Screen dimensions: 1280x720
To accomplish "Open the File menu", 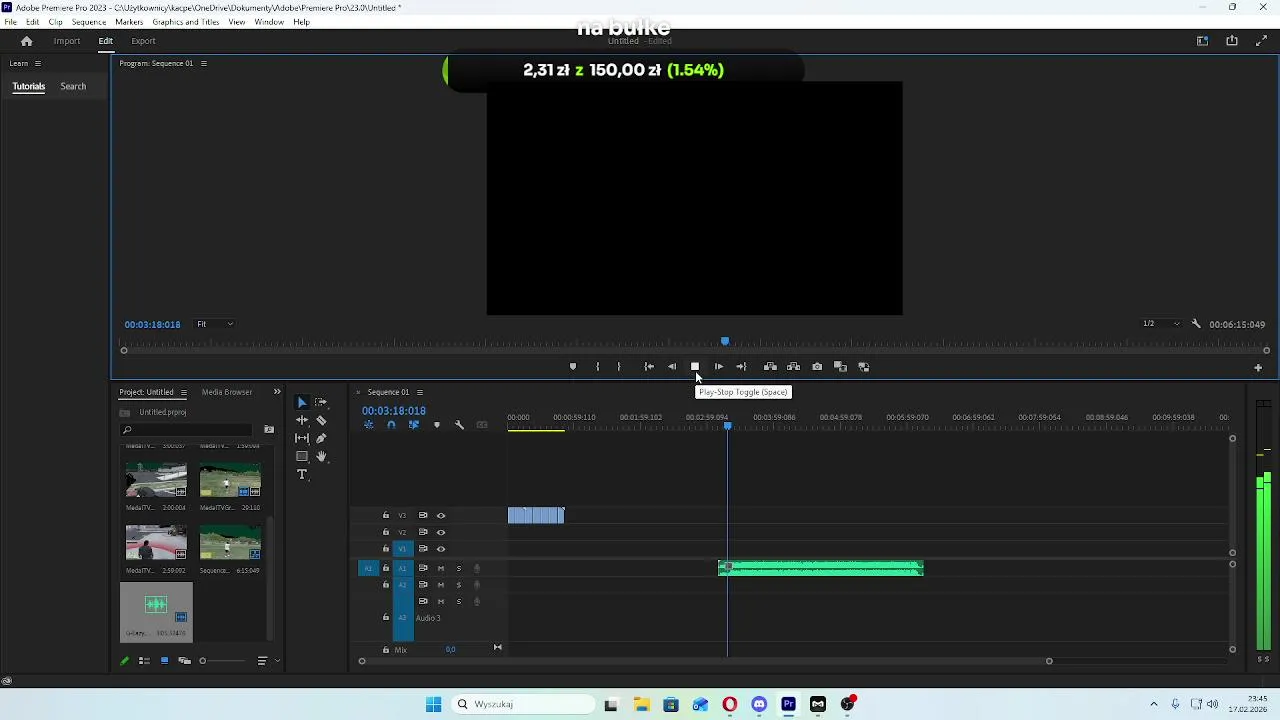I will pos(10,22).
